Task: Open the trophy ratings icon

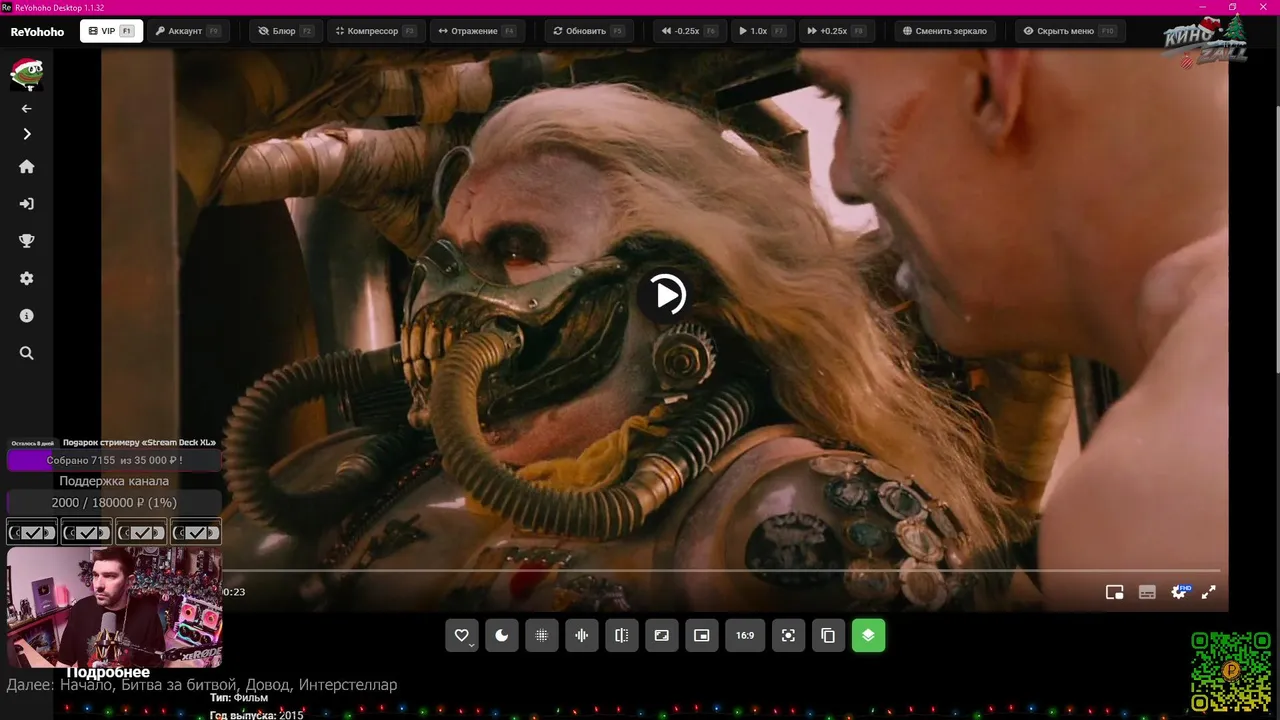Action: pos(27,241)
